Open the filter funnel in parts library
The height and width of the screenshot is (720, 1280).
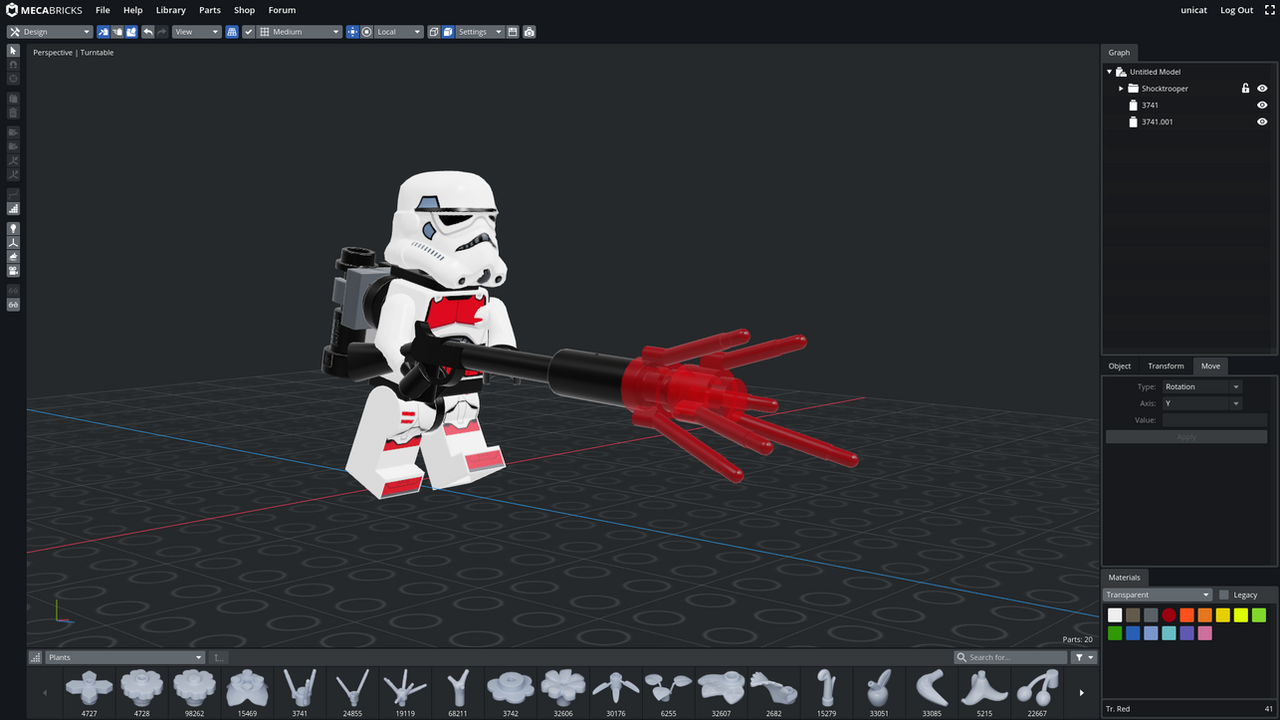coord(1084,657)
